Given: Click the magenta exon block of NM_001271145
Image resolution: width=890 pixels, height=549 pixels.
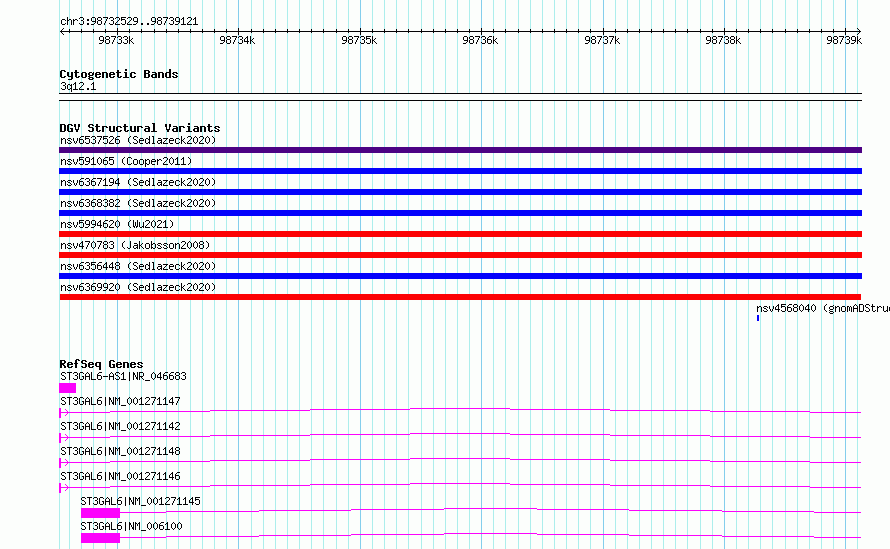Looking at the screenshot, I should click(100, 513).
